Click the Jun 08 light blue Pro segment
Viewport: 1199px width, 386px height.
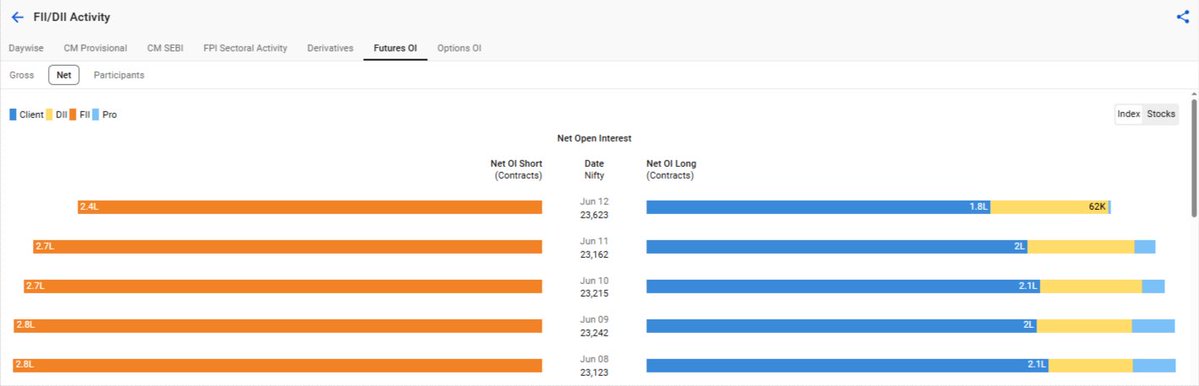coord(1154,365)
